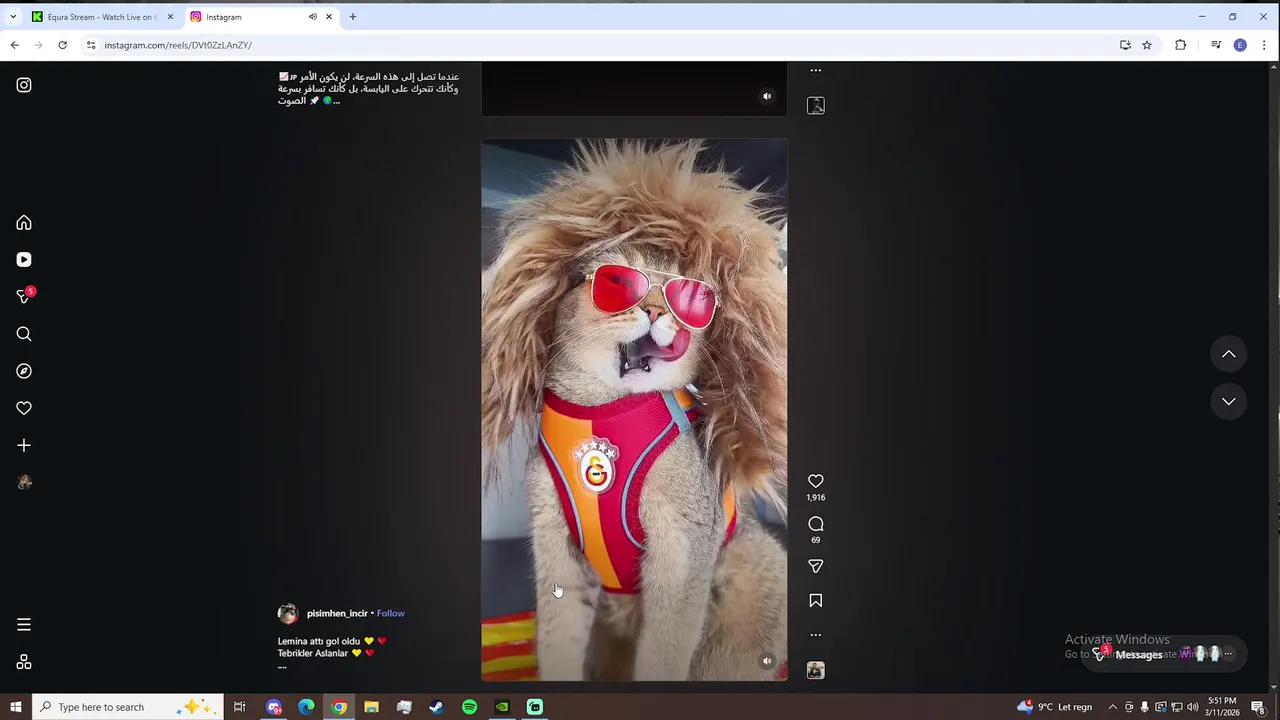This screenshot has width=1280, height=720.
Task: Create new post with plus icon
Action: click(x=24, y=445)
